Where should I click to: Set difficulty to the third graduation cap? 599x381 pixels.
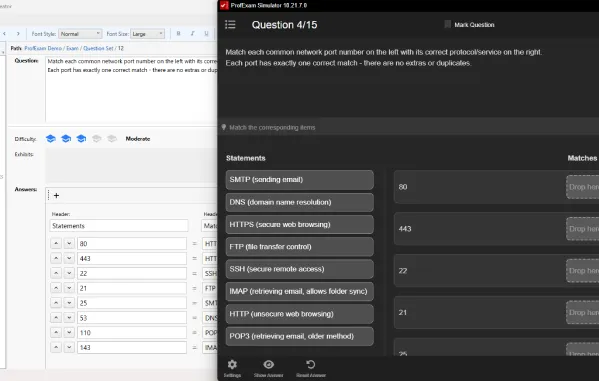coord(81,139)
